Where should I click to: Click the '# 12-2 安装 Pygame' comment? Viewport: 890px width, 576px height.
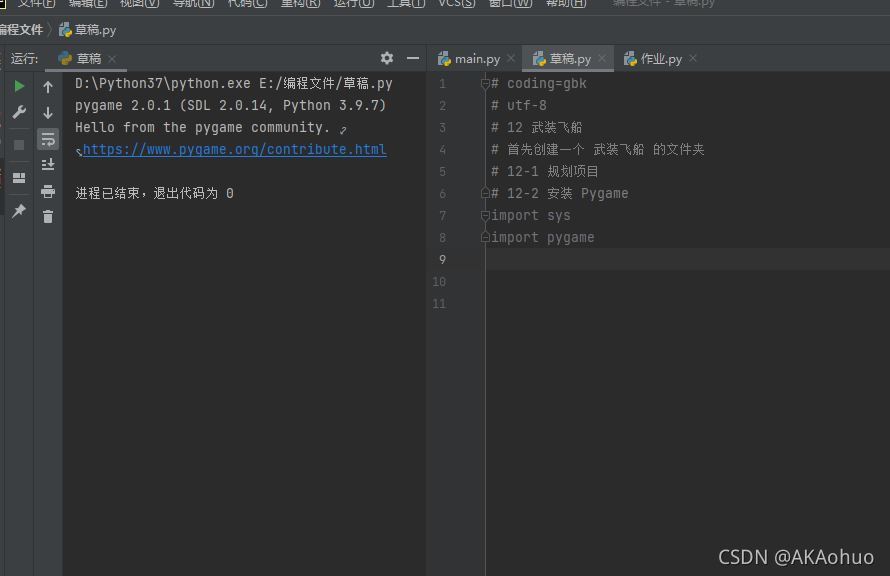[560, 193]
